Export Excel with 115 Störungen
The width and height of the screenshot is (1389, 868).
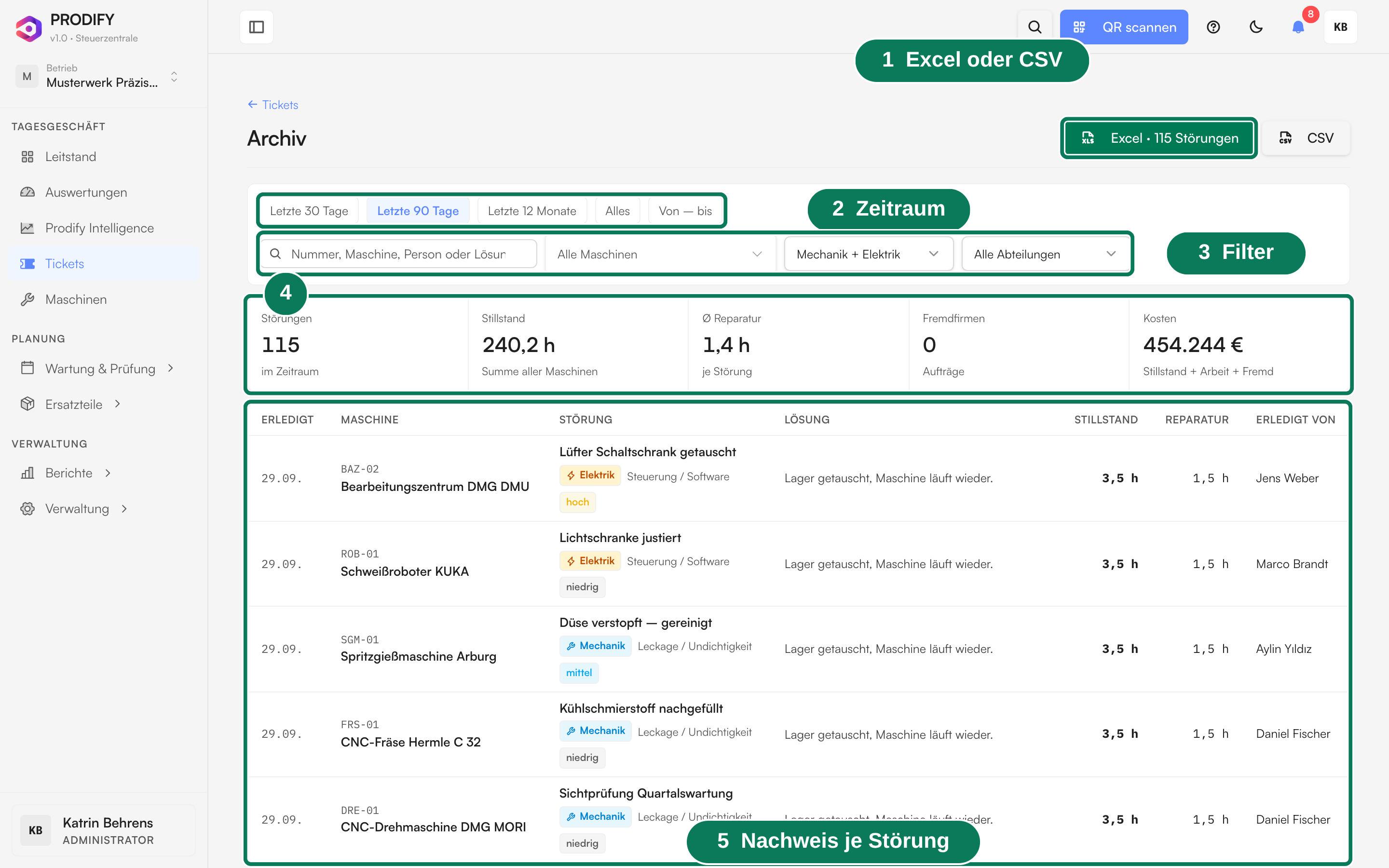point(1158,138)
